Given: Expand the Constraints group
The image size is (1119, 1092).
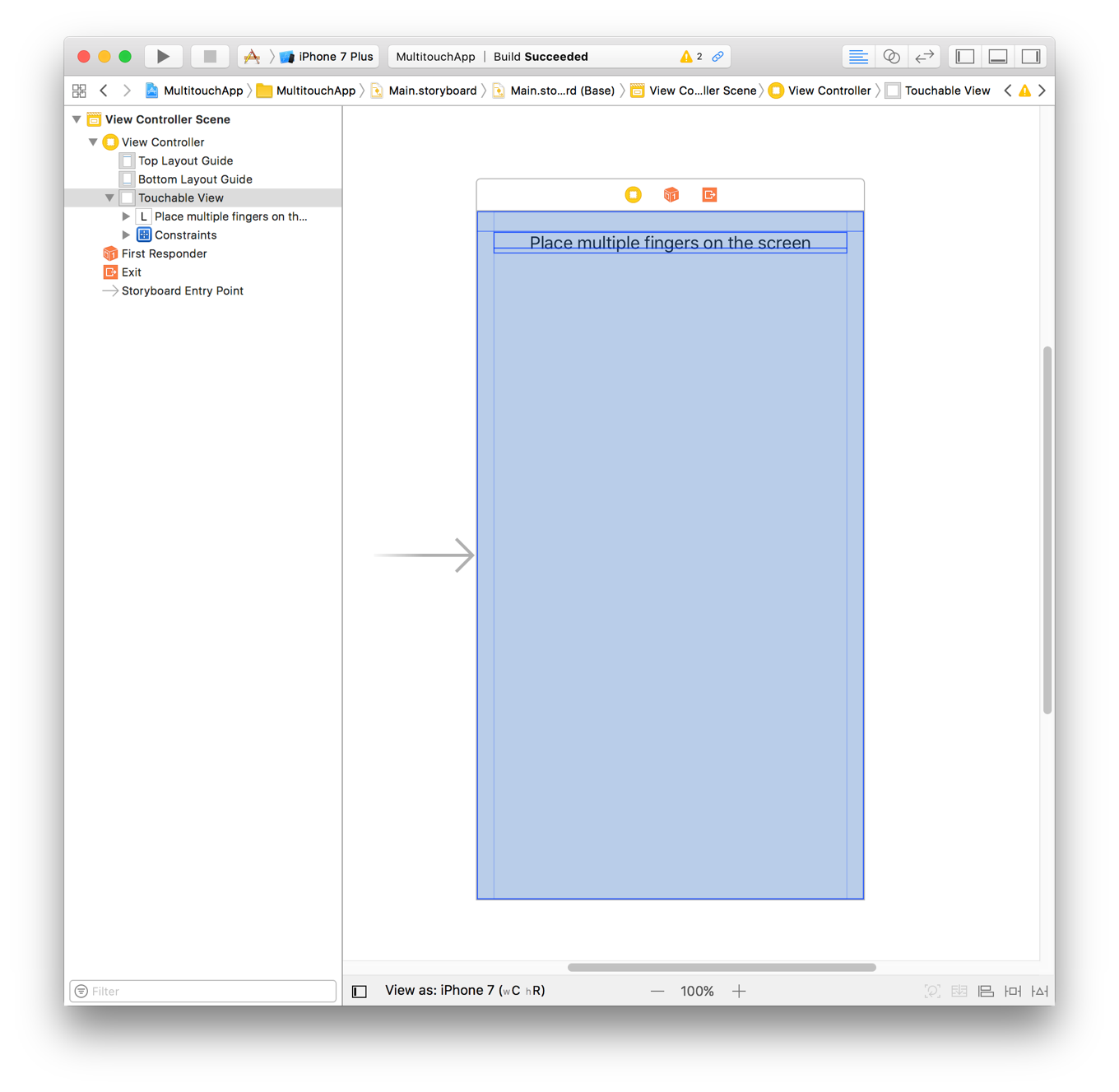Looking at the screenshot, I should (x=126, y=235).
